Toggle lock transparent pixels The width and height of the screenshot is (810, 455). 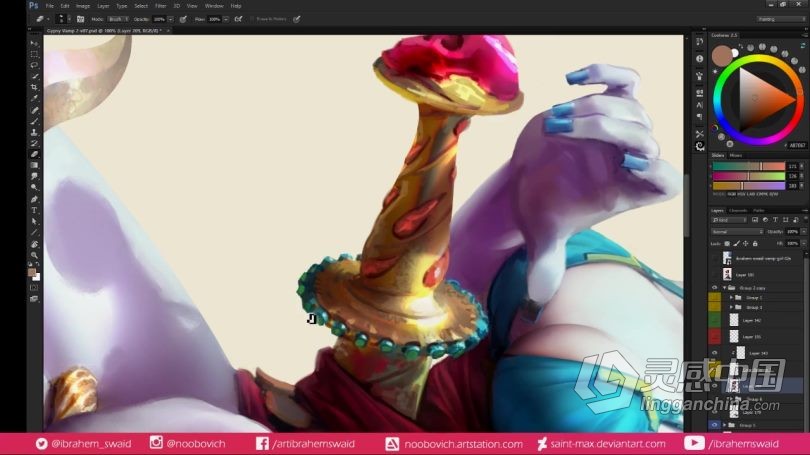pyautogui.click(x=727, y=243)
